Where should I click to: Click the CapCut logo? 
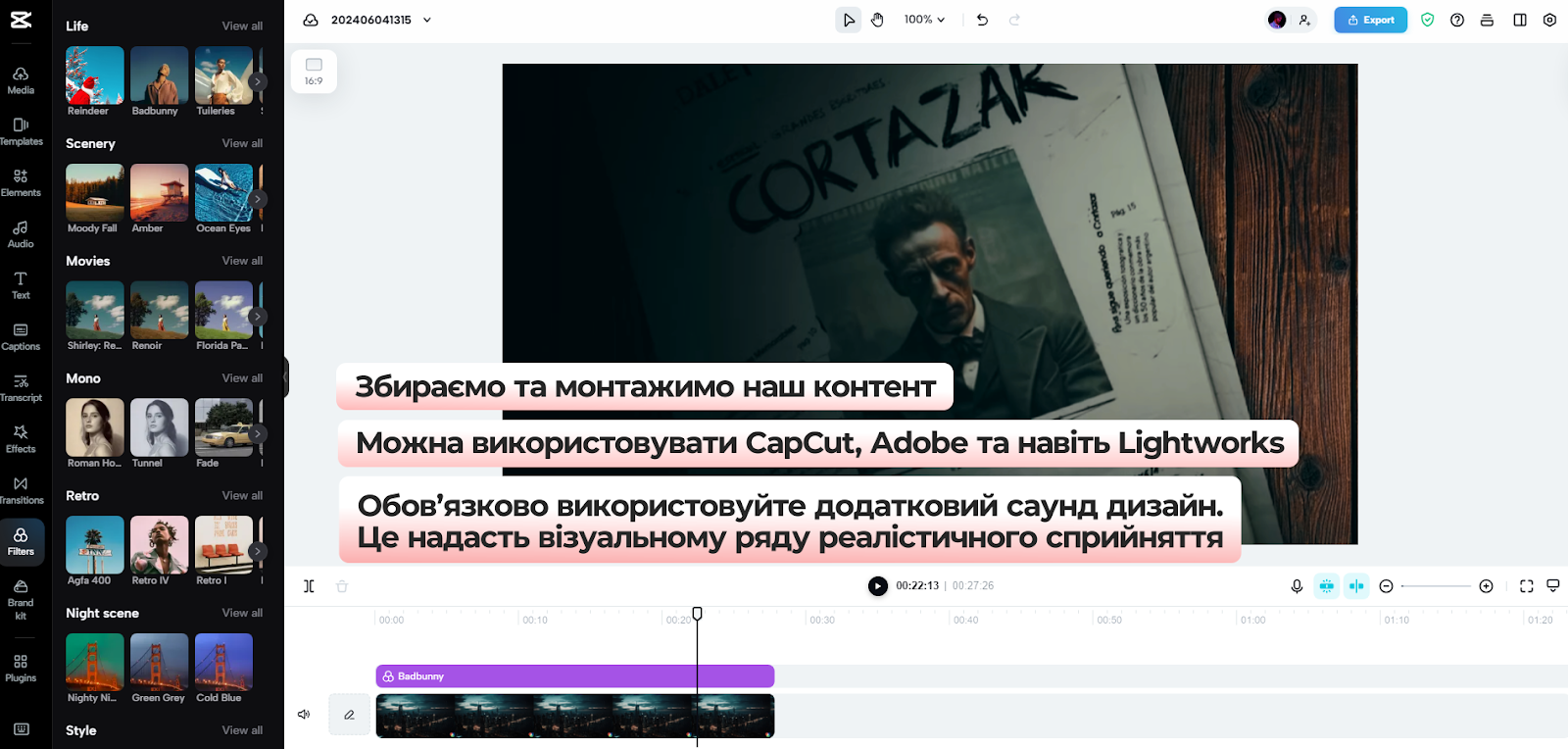tap(22, 20)
